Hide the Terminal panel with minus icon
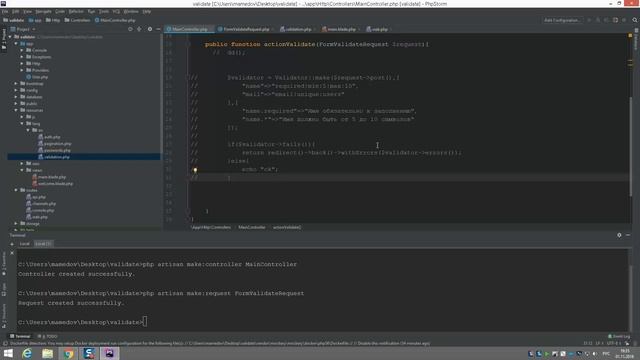The width and height of the screenshot is (640, 360). (628, 235)
